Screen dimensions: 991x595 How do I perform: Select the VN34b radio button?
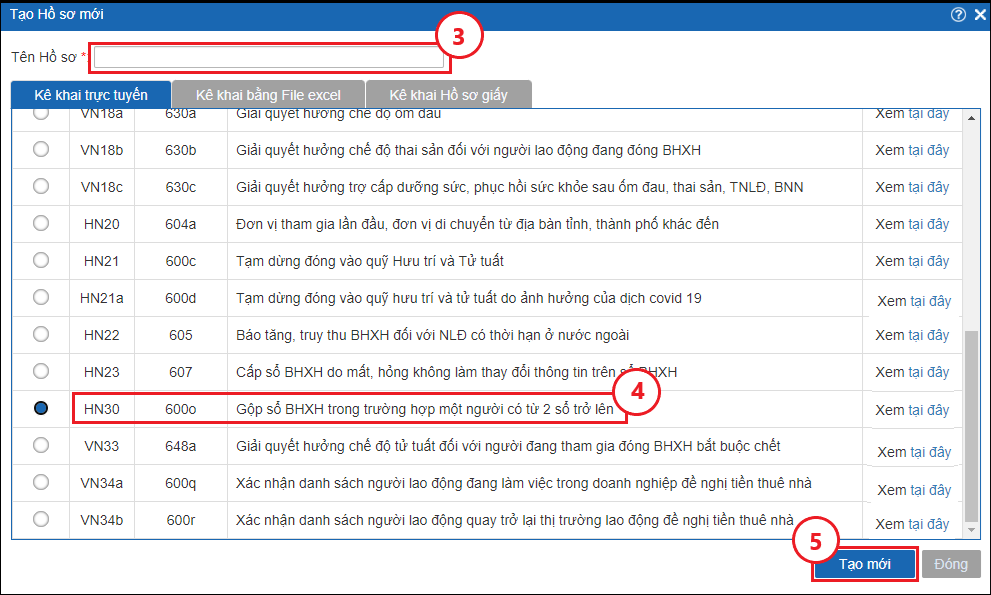(x=41, y=519)
